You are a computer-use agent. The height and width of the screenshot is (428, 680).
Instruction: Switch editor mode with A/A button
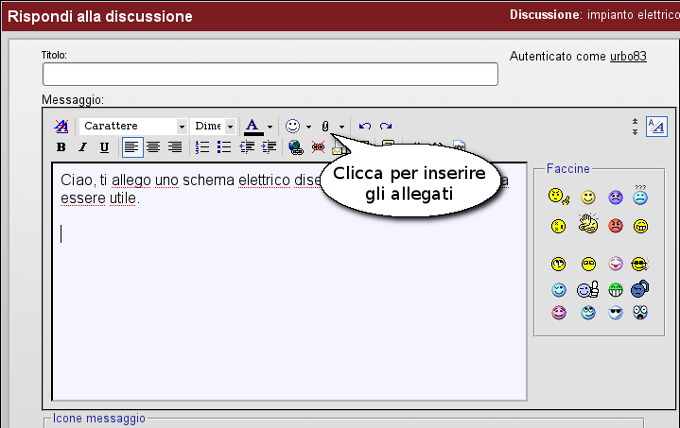pos(656,126)
